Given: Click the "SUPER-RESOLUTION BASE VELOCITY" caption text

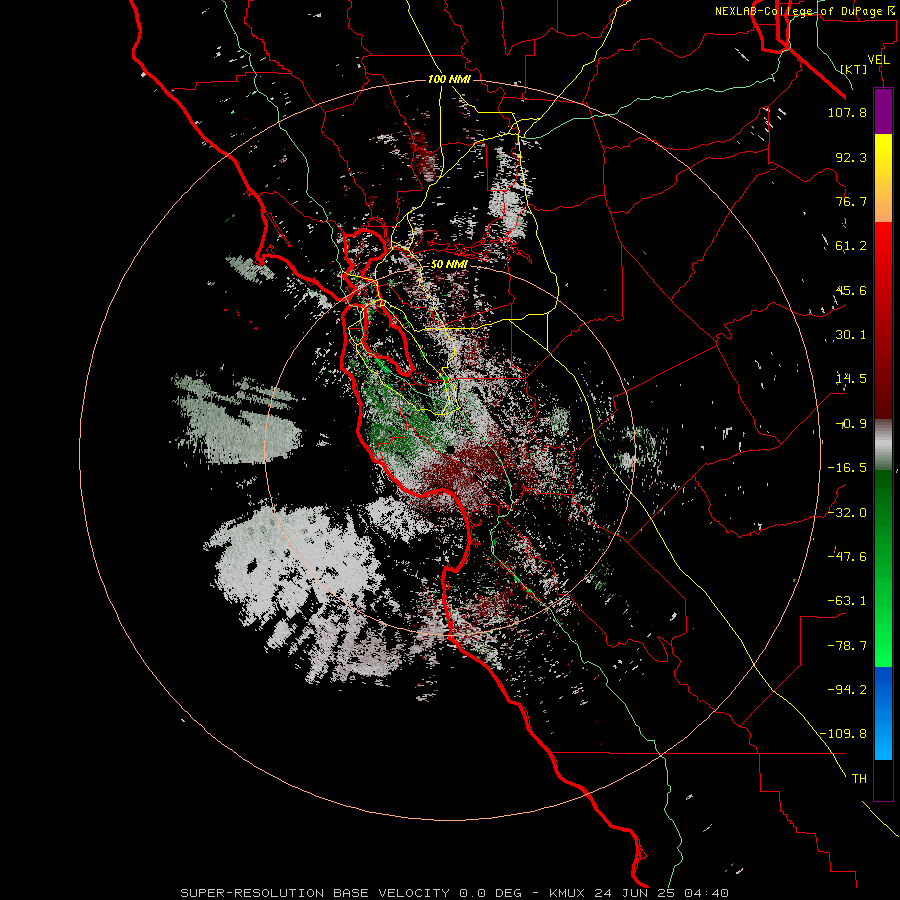Looking at the screenshot, I should [317, 893].
